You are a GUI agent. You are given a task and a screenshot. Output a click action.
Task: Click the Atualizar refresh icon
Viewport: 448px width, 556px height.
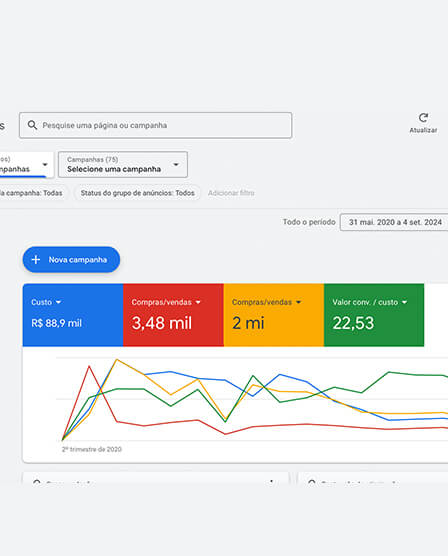[x=423, y=117]
